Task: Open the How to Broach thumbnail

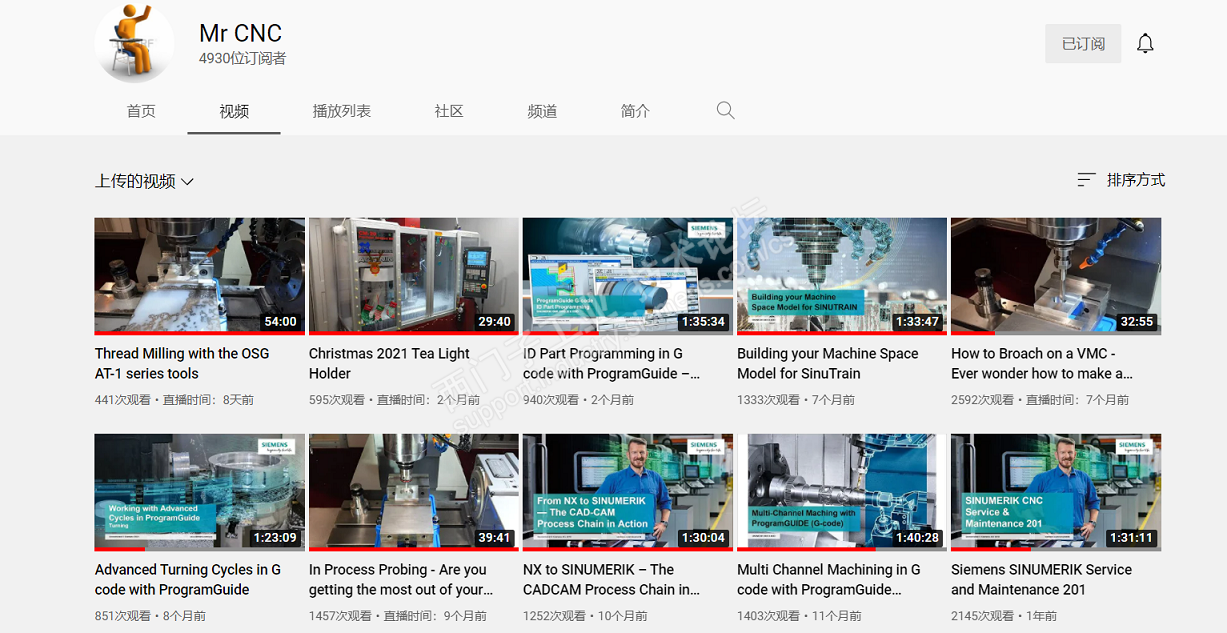Action: 1056,276
